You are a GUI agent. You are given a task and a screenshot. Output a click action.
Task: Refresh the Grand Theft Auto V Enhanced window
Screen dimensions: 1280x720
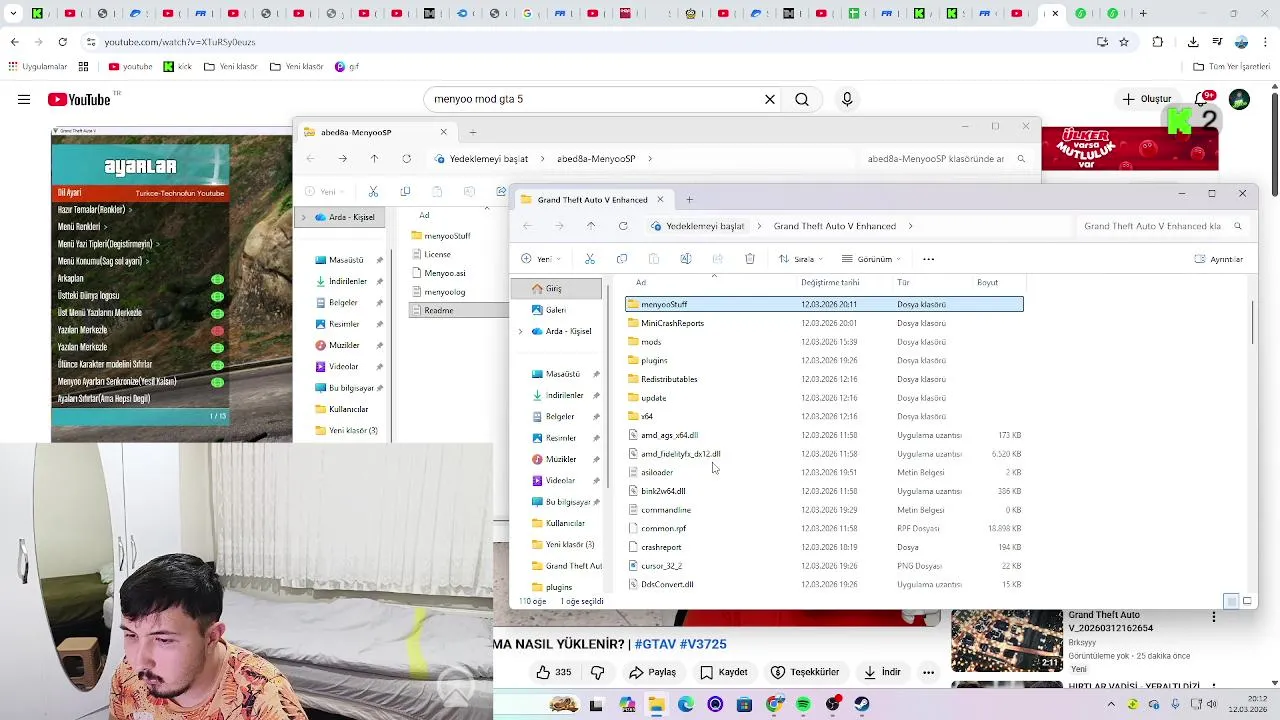(x=623, y=226)
